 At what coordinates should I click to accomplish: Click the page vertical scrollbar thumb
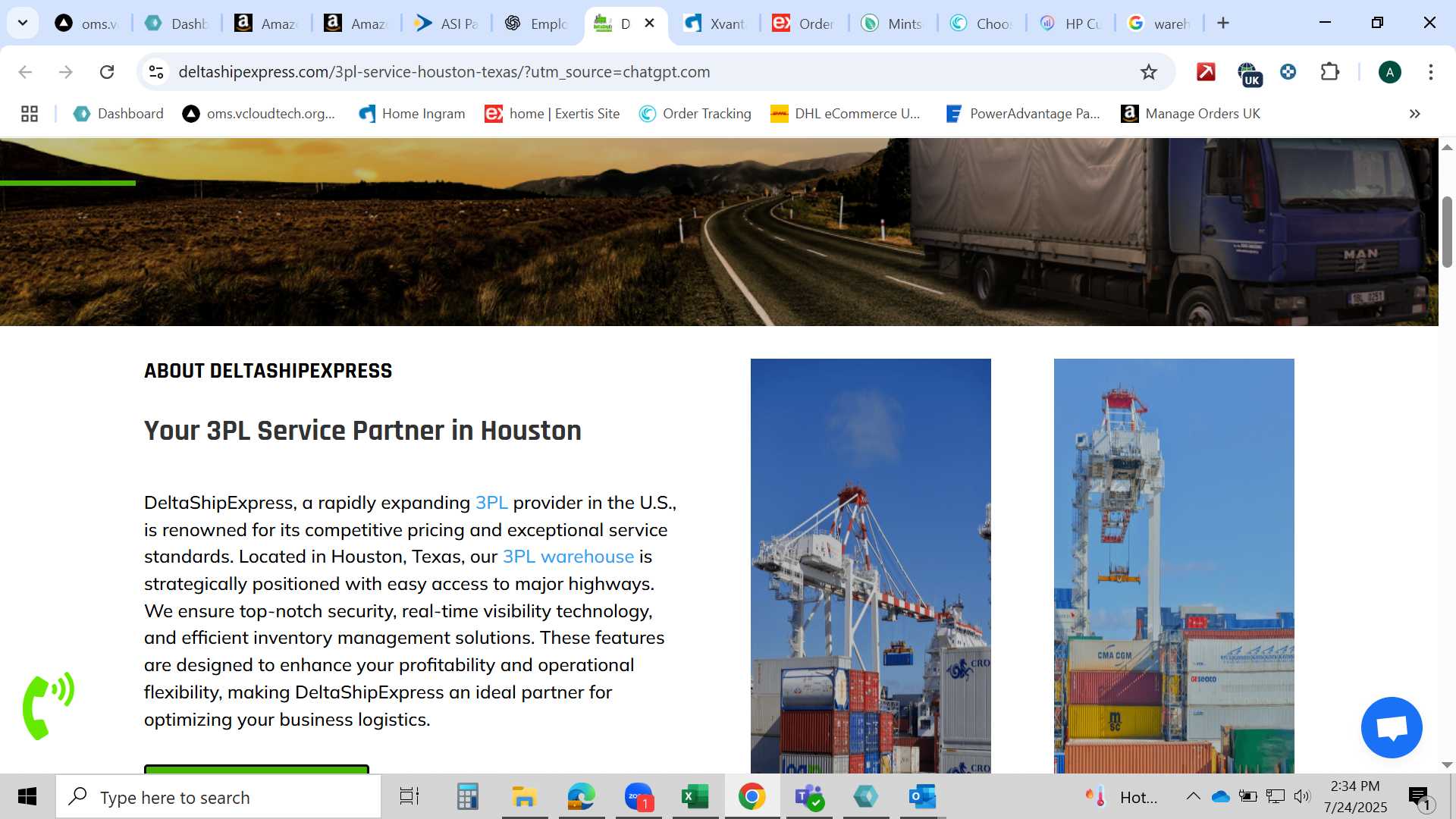[x=1447, y=232]
